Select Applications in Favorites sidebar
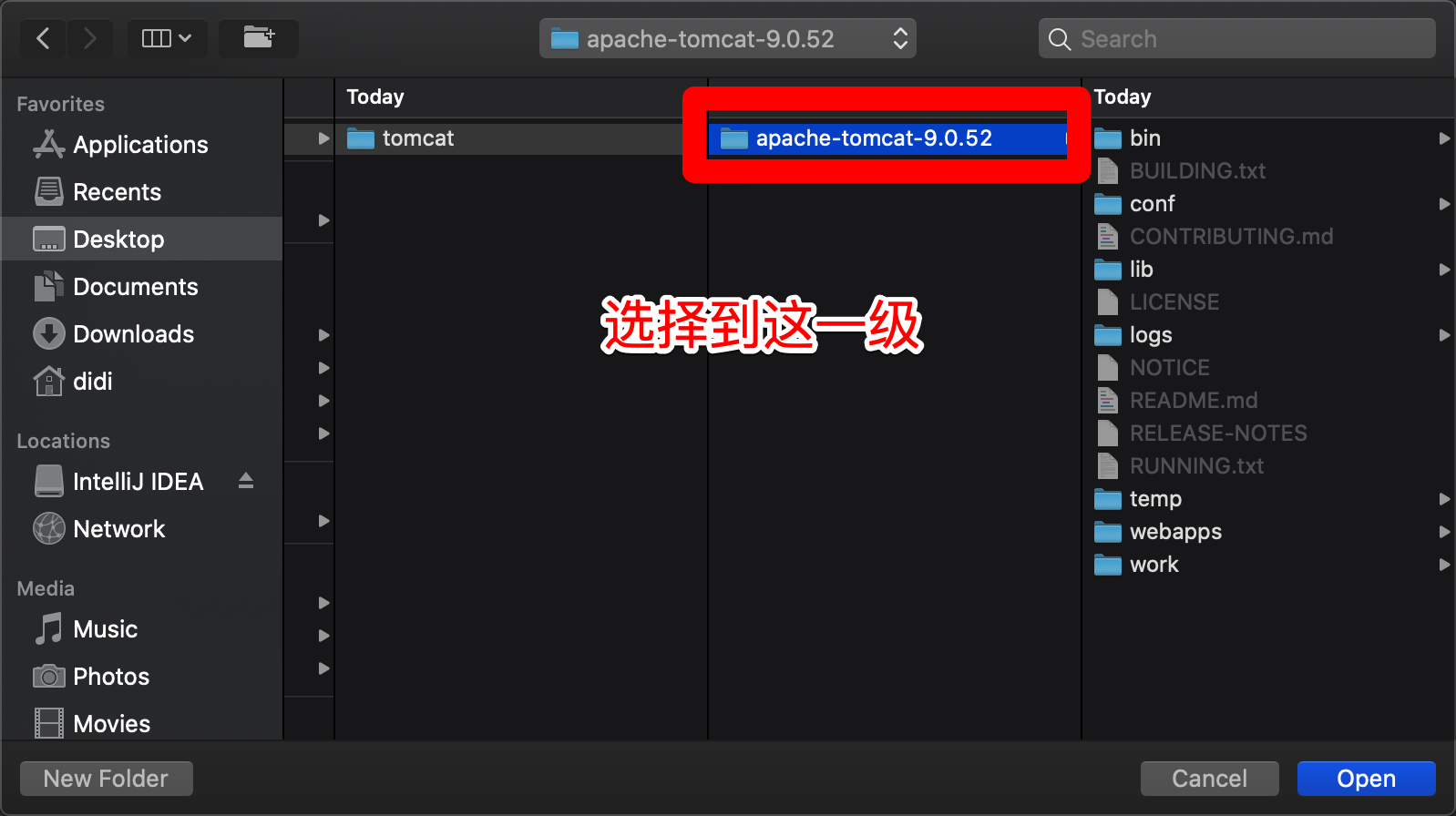Image resolution: width=1456 pixels, height=816 pixels. (x=141, y=145)
